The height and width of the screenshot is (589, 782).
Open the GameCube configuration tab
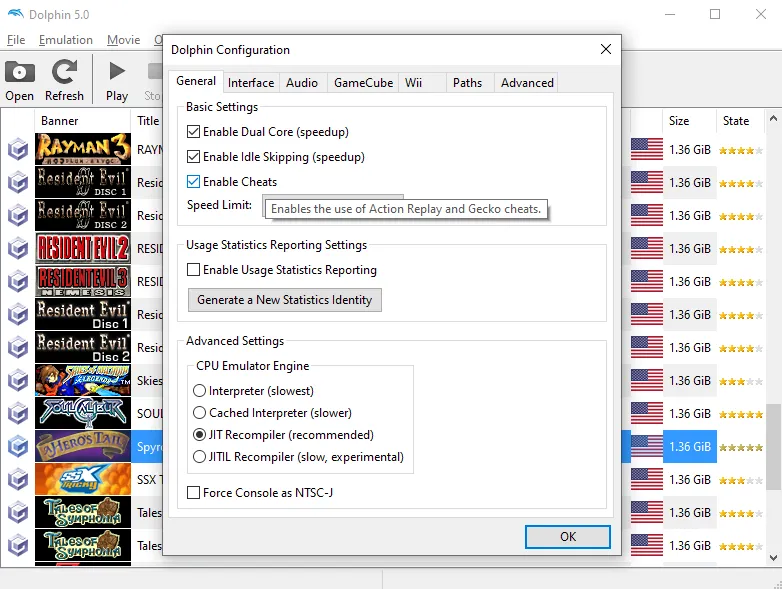363,83
